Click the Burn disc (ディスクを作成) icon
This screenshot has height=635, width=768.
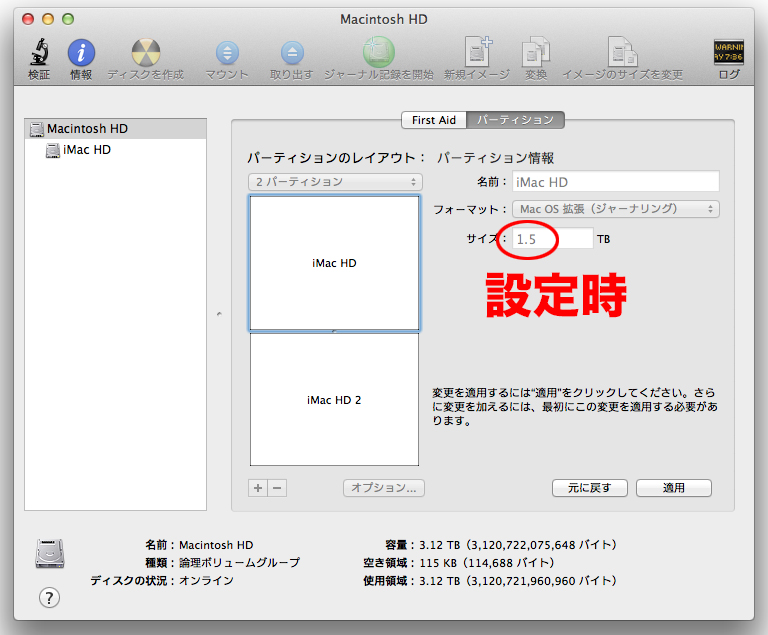coord(145,53)
